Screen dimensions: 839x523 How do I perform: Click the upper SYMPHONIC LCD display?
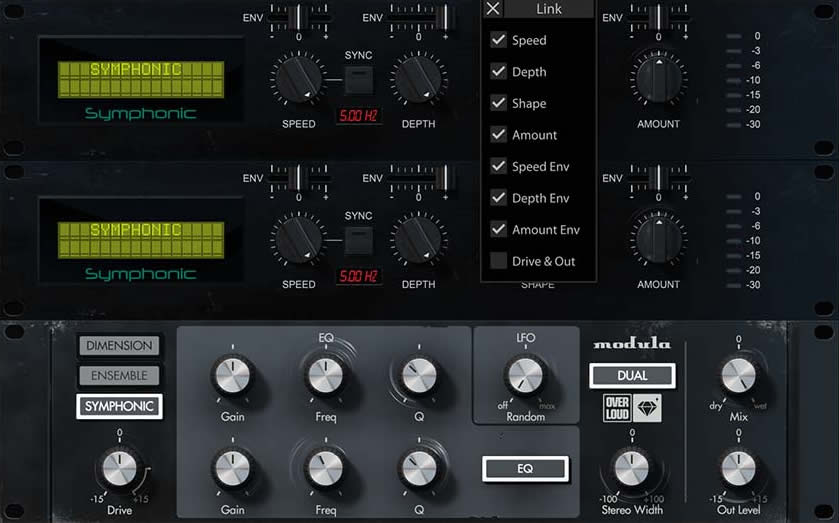(x=141, y=79)
